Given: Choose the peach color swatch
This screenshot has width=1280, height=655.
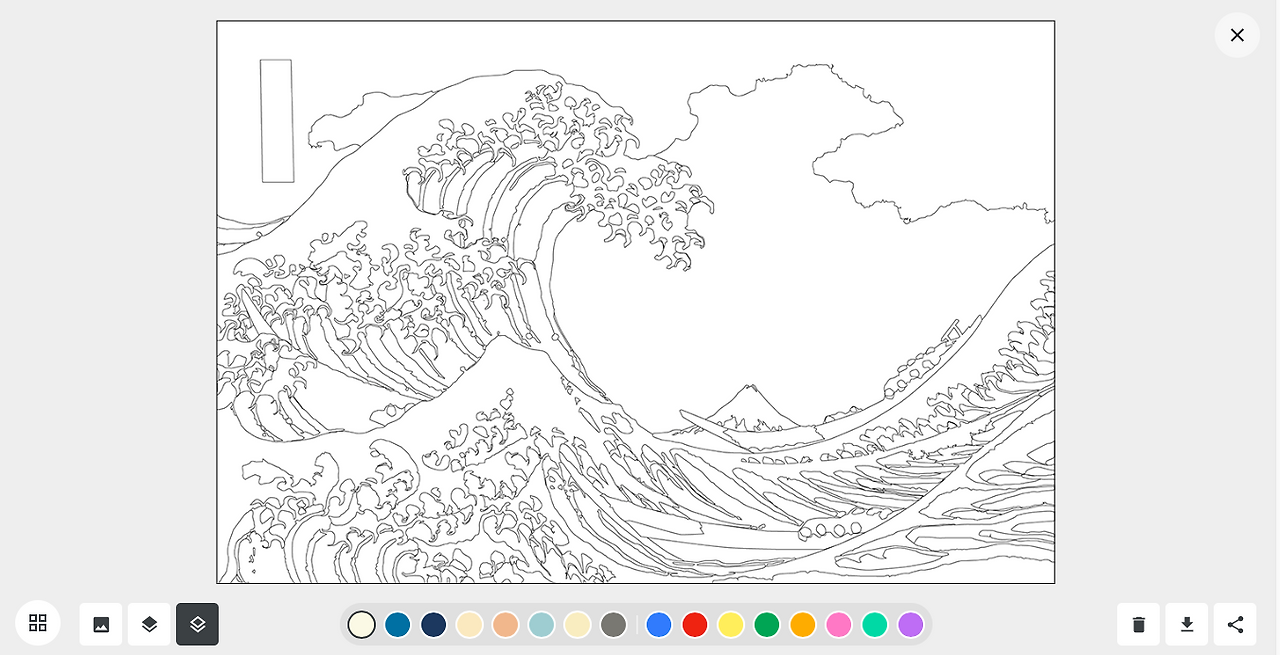Looking at the screenshot, I should point(506,624).
